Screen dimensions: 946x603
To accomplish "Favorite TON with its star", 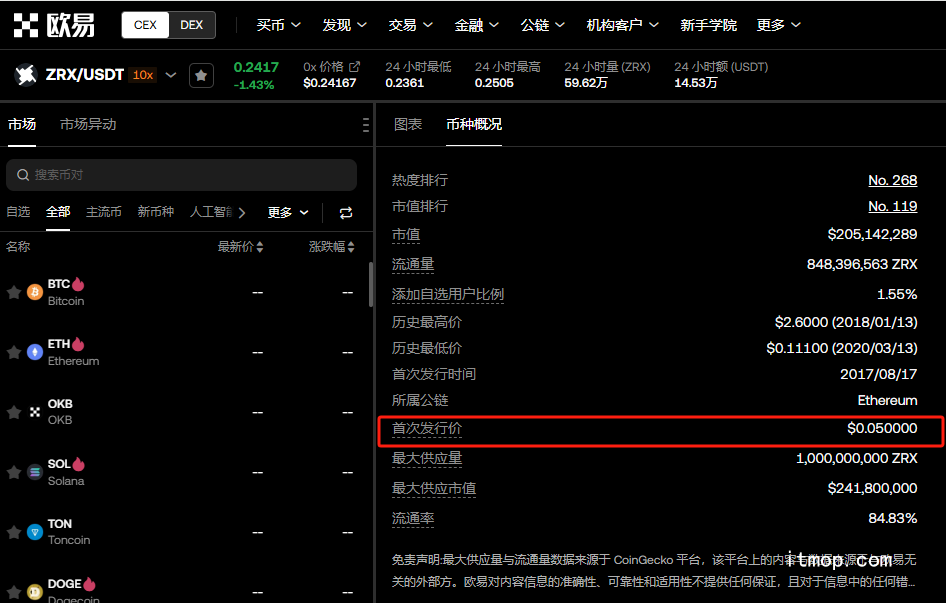I will [13, 532].
